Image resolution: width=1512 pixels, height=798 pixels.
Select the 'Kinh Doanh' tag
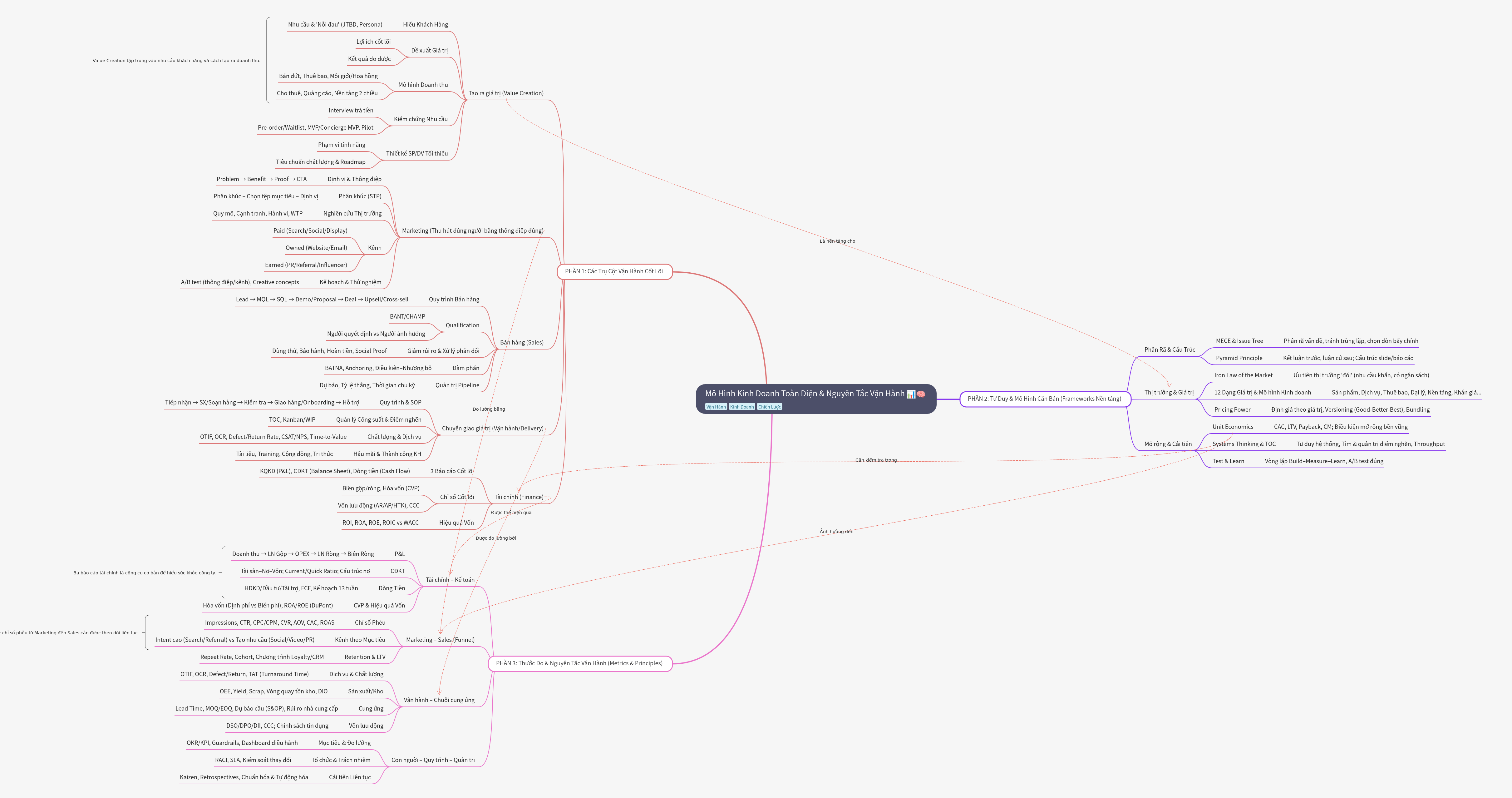pyautogui.click(x=741, y=407)
